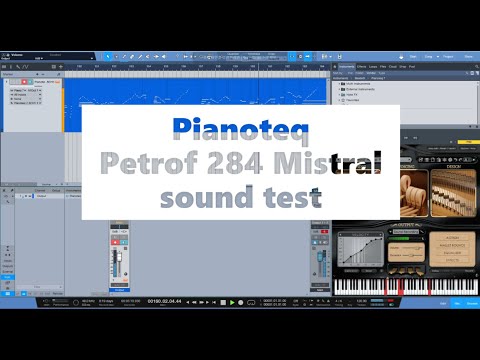480x360 pixels.
Task: Click the Pianoteq velocity curve graph
Action: (360, 250)
